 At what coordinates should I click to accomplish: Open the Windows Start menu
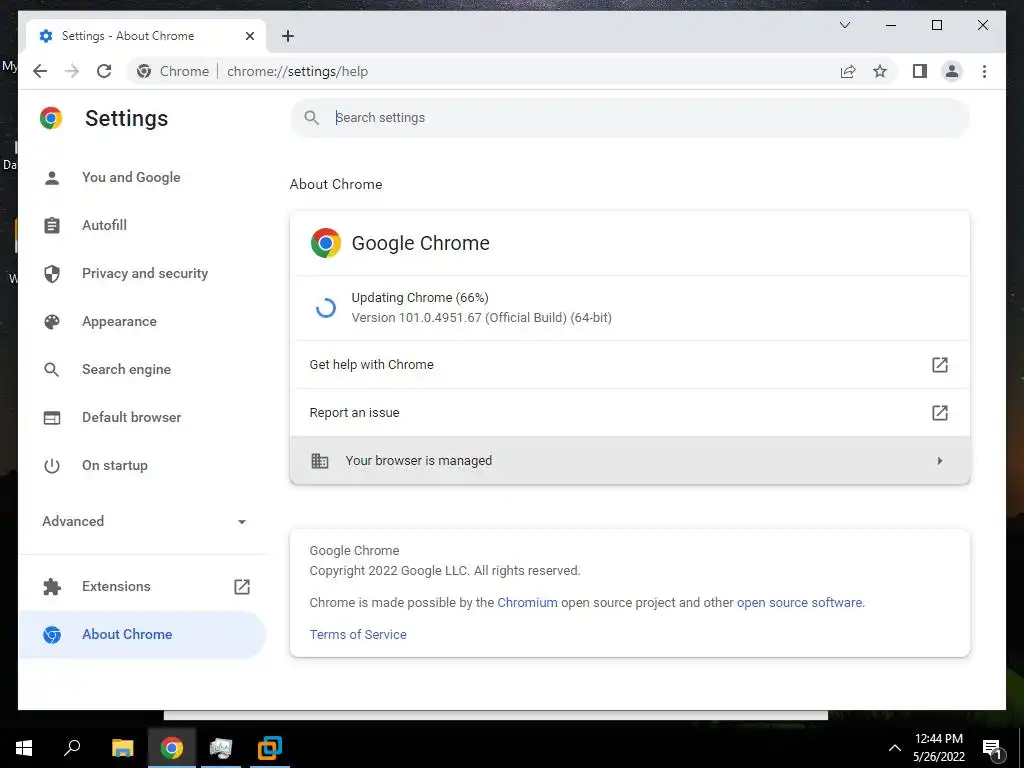tap(24, 748)
